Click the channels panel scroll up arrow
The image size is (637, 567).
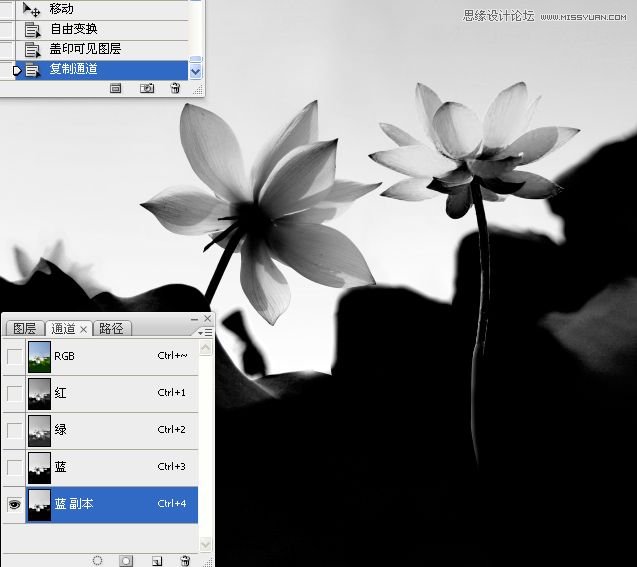click(206, 348)
